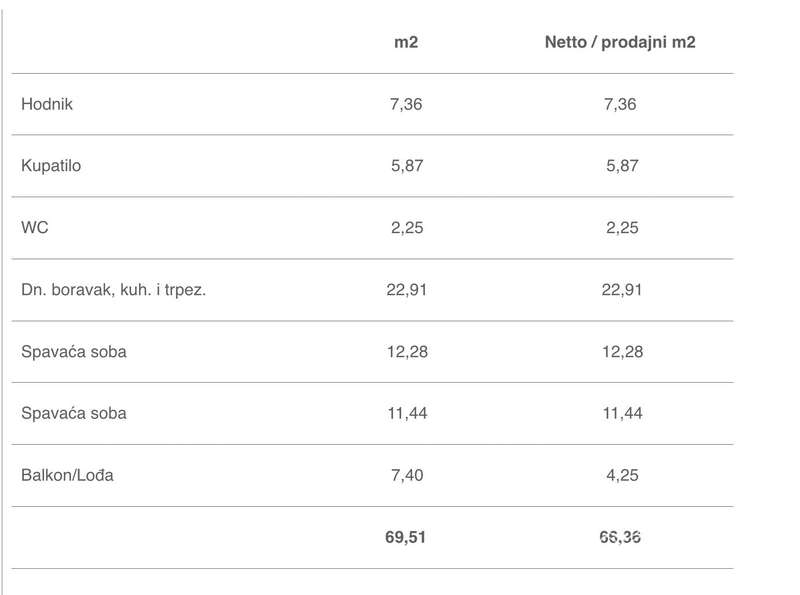Select the bold Netto total 68,36
800x595 pixels.
[620, 537]
